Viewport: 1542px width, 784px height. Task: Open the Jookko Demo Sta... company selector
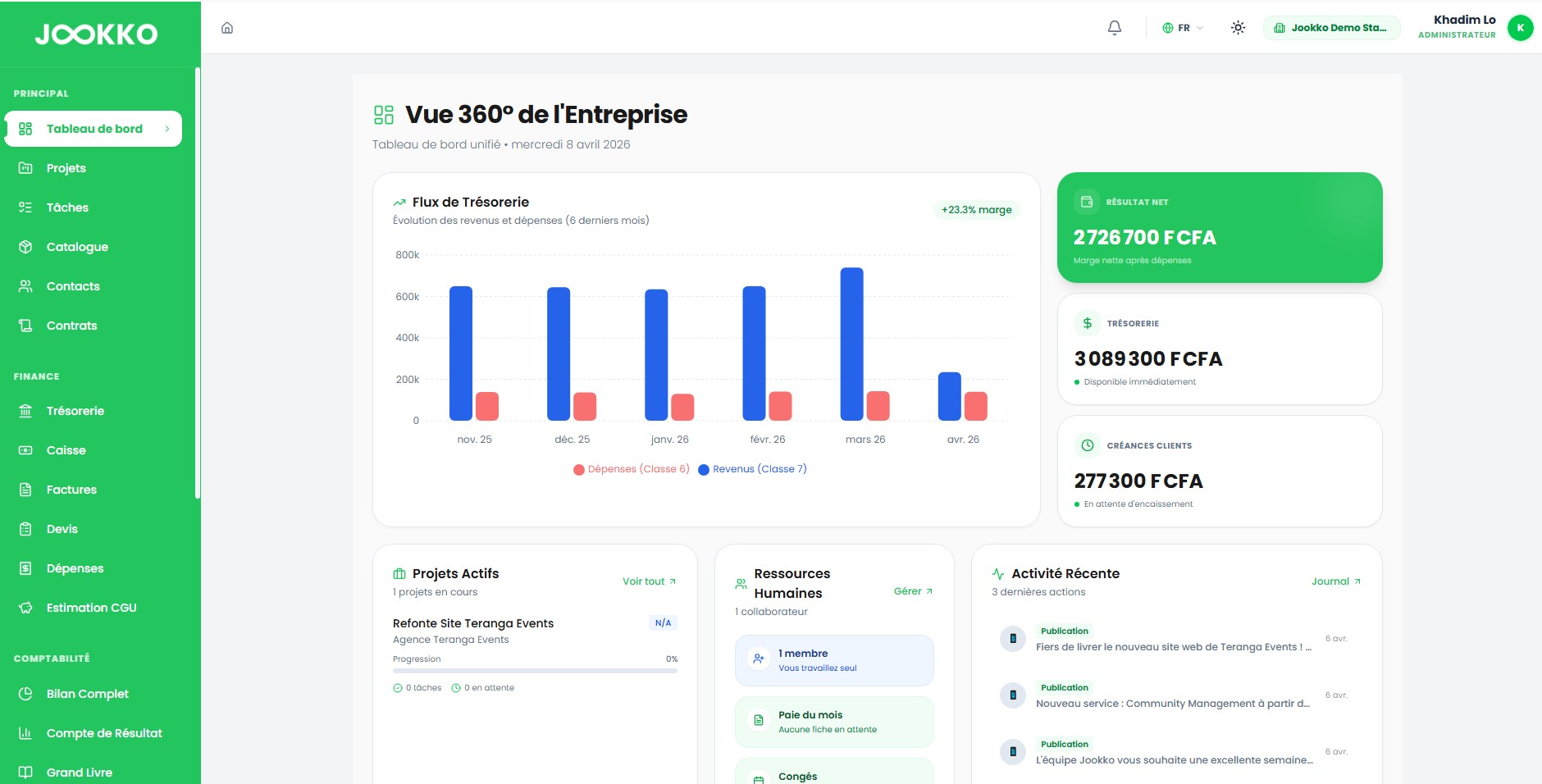[1331, 27]
